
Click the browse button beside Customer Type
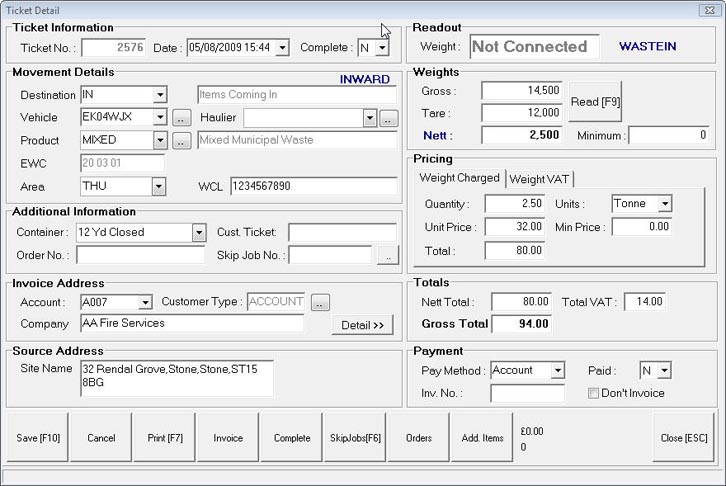tap(320, 302)
